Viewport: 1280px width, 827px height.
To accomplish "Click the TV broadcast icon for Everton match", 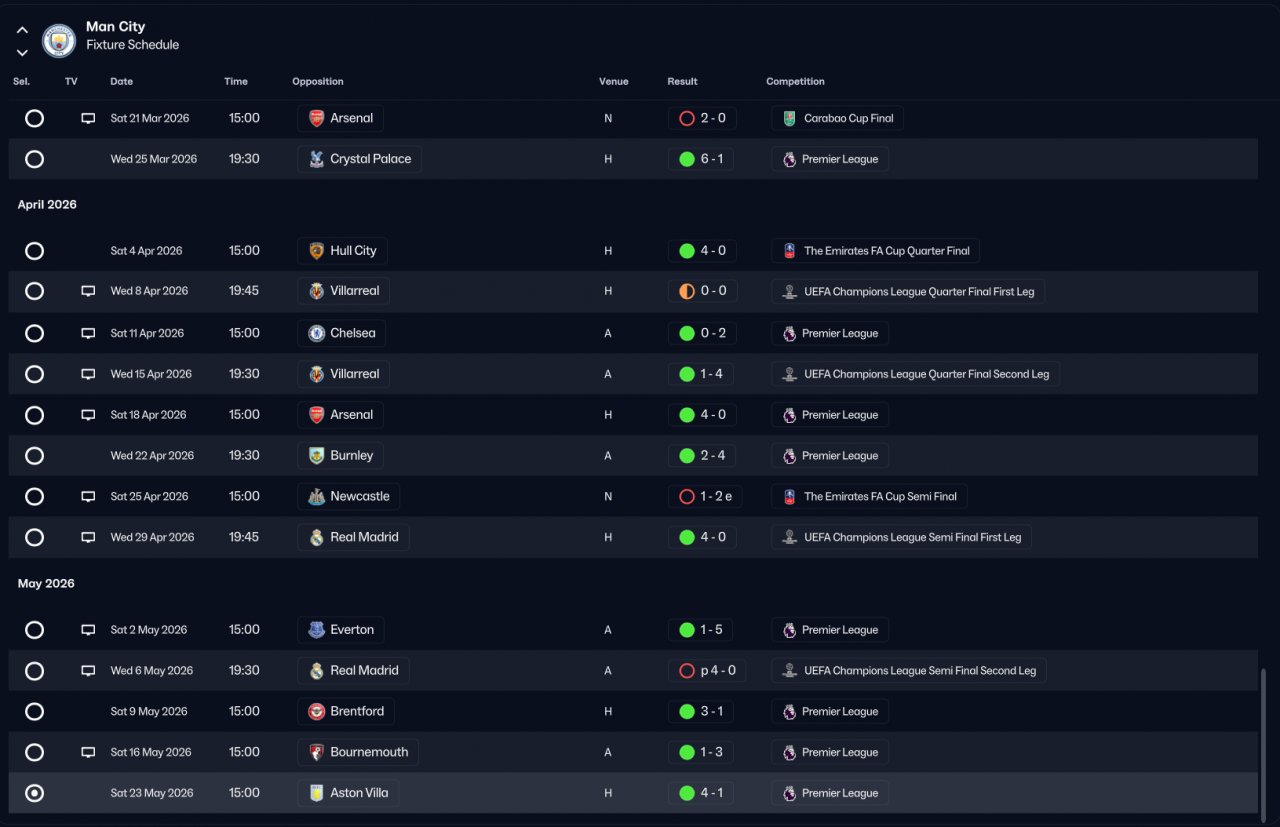I will 88,630.
